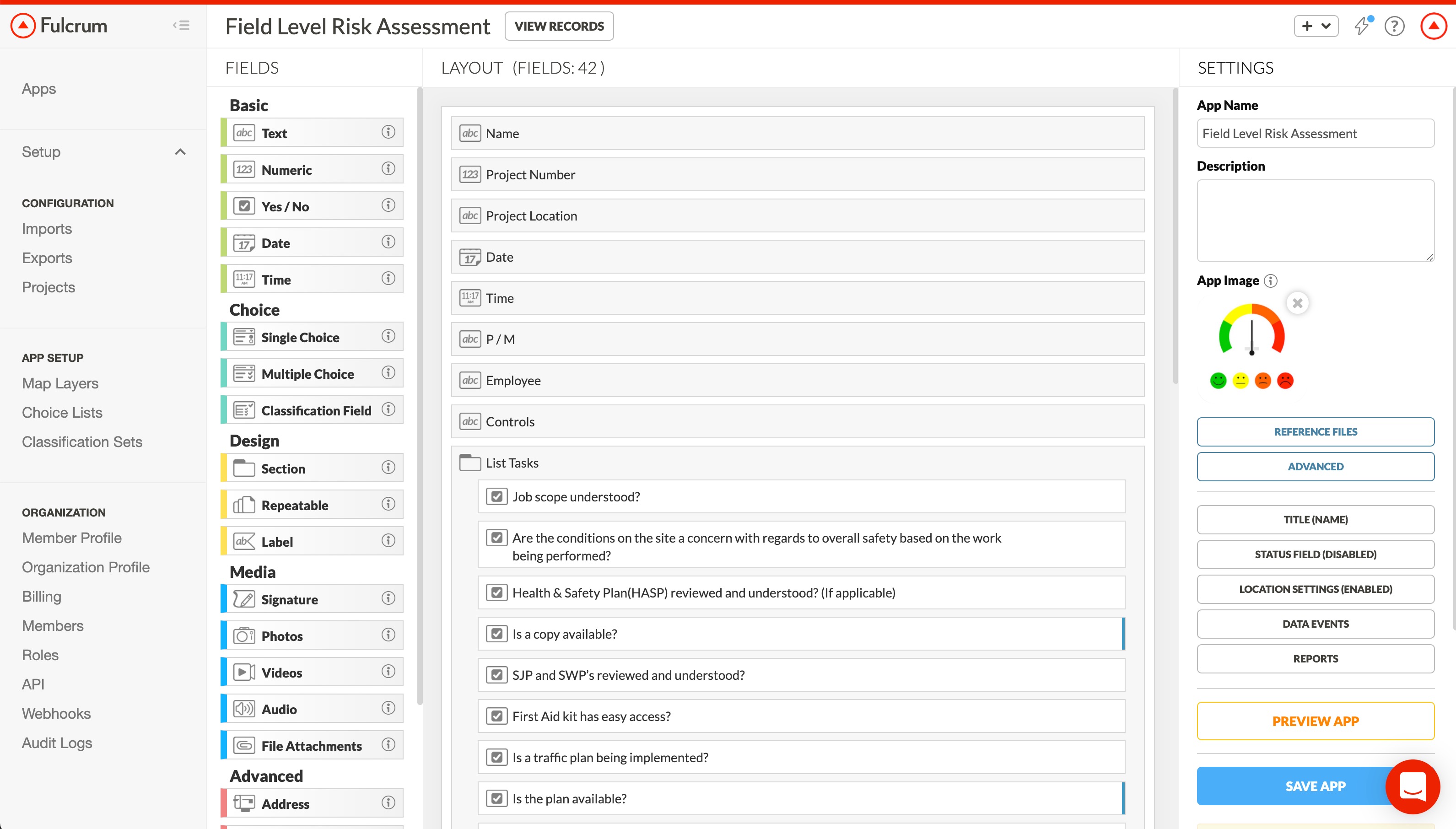Open the dropdown next to the add button
This screenshot has width=1456, height=829.
point(1327,26)
